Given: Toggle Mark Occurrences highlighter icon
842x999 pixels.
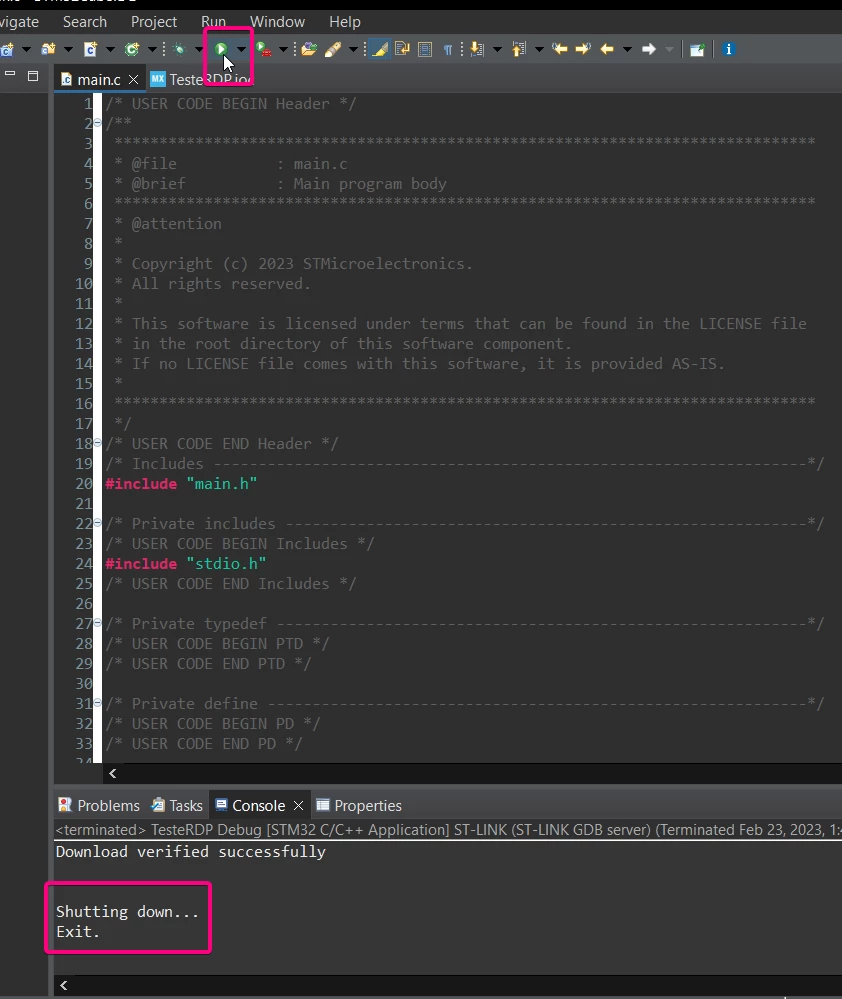Looking at the screenshot, I should pyautogui.click(x=380, y=49).
